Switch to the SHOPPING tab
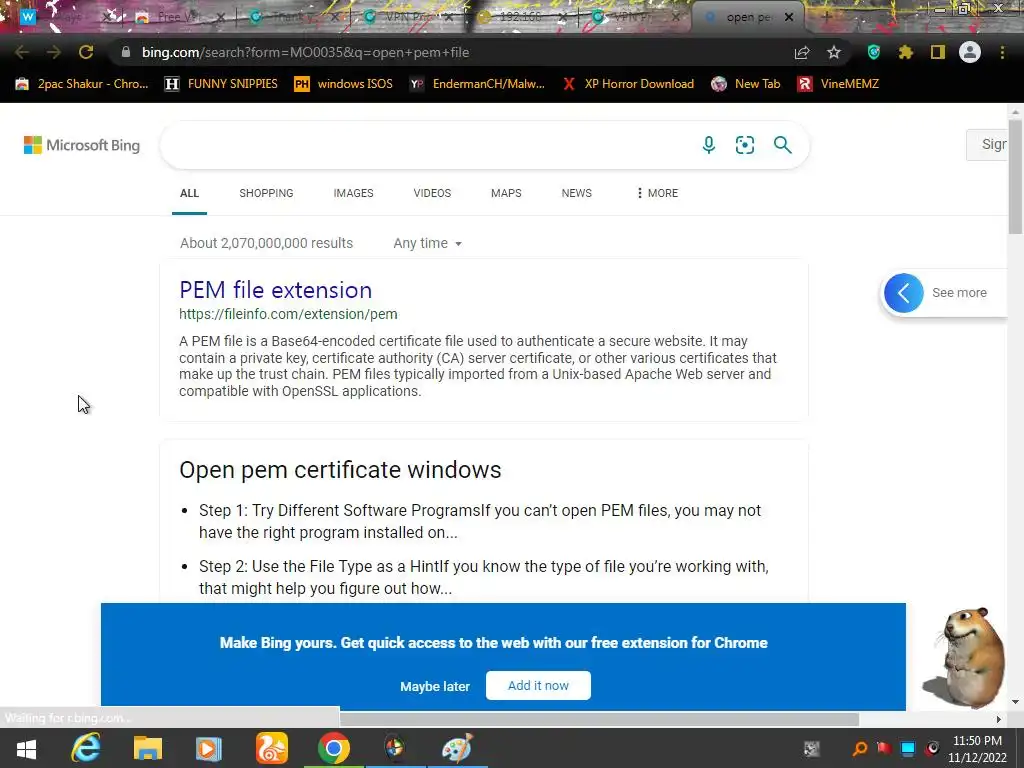Screen dimensions: 1024x768 [266, 193]
